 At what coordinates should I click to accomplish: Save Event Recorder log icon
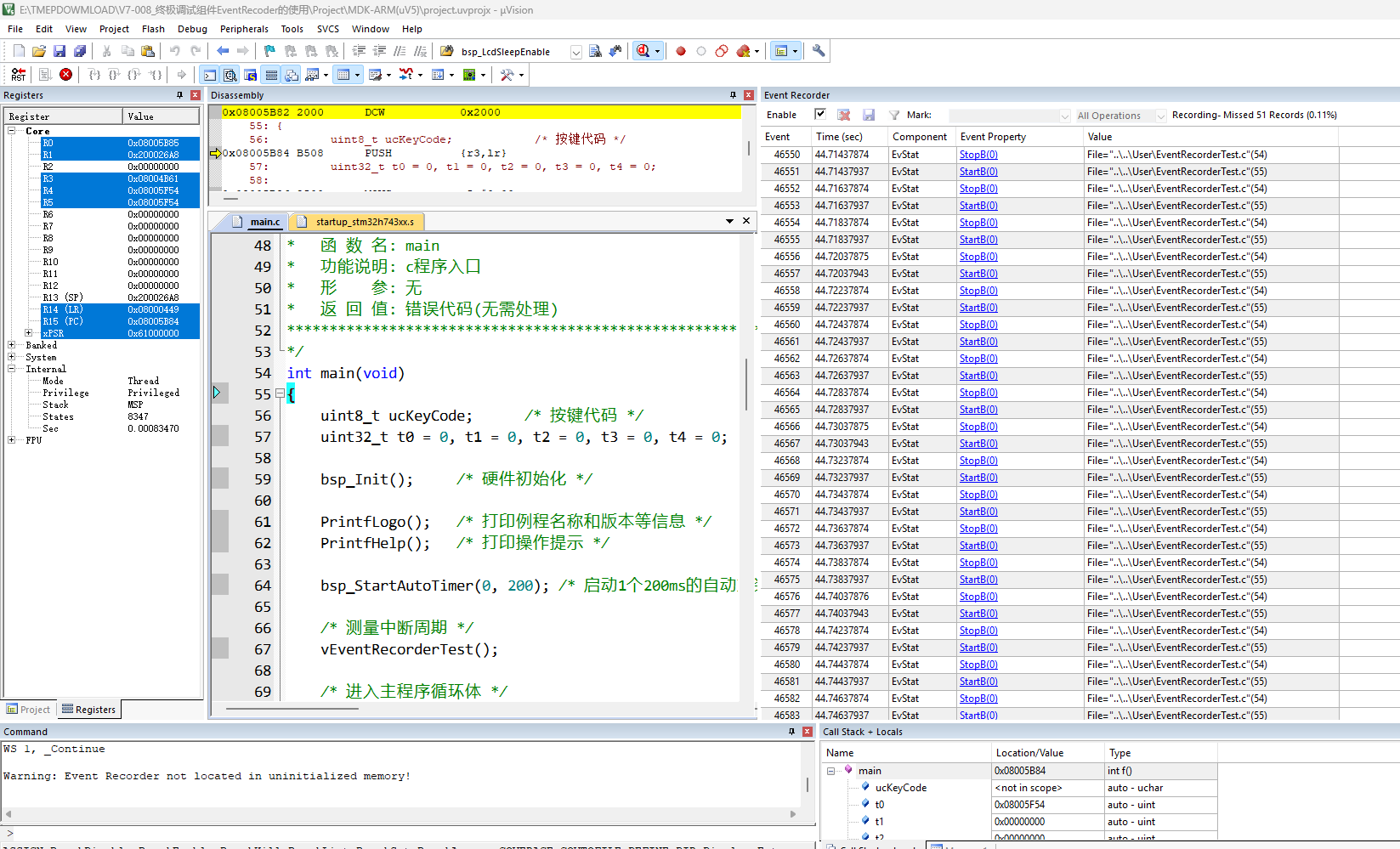click(869, 115)
